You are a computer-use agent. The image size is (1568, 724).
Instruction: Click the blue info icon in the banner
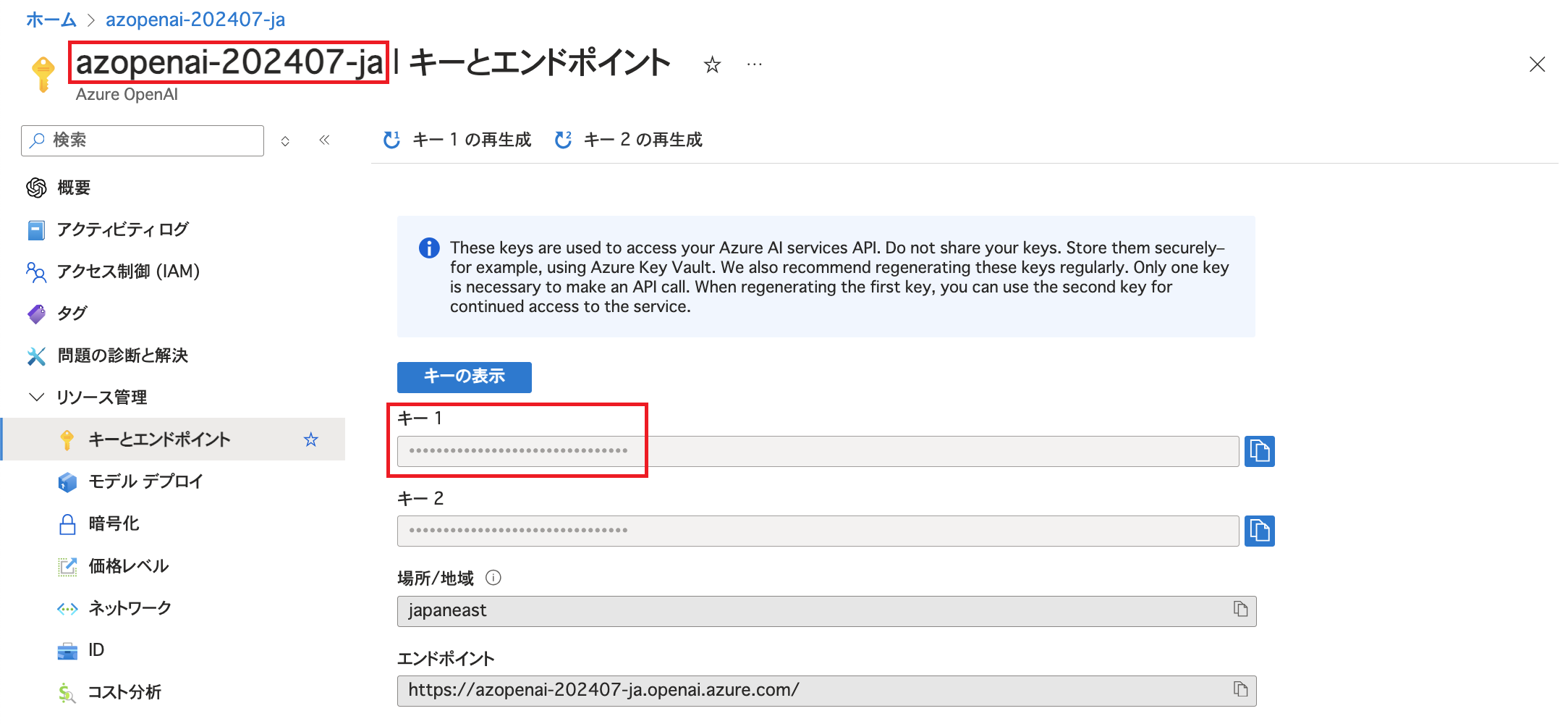pyautogui.click(x=429, y=248)
